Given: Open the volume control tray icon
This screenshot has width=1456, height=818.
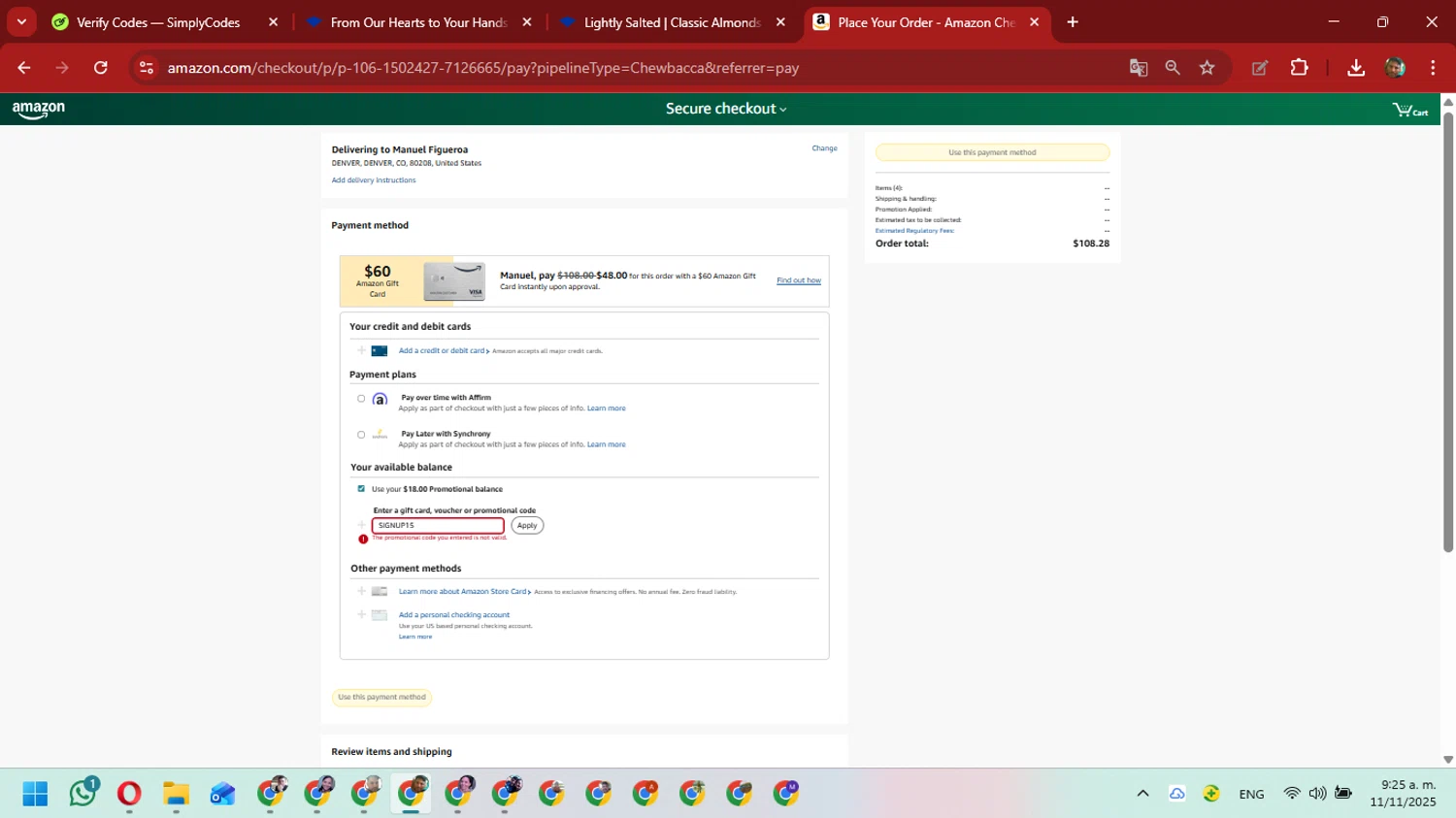Looking at the screenshot, I should pos(1317,794).
